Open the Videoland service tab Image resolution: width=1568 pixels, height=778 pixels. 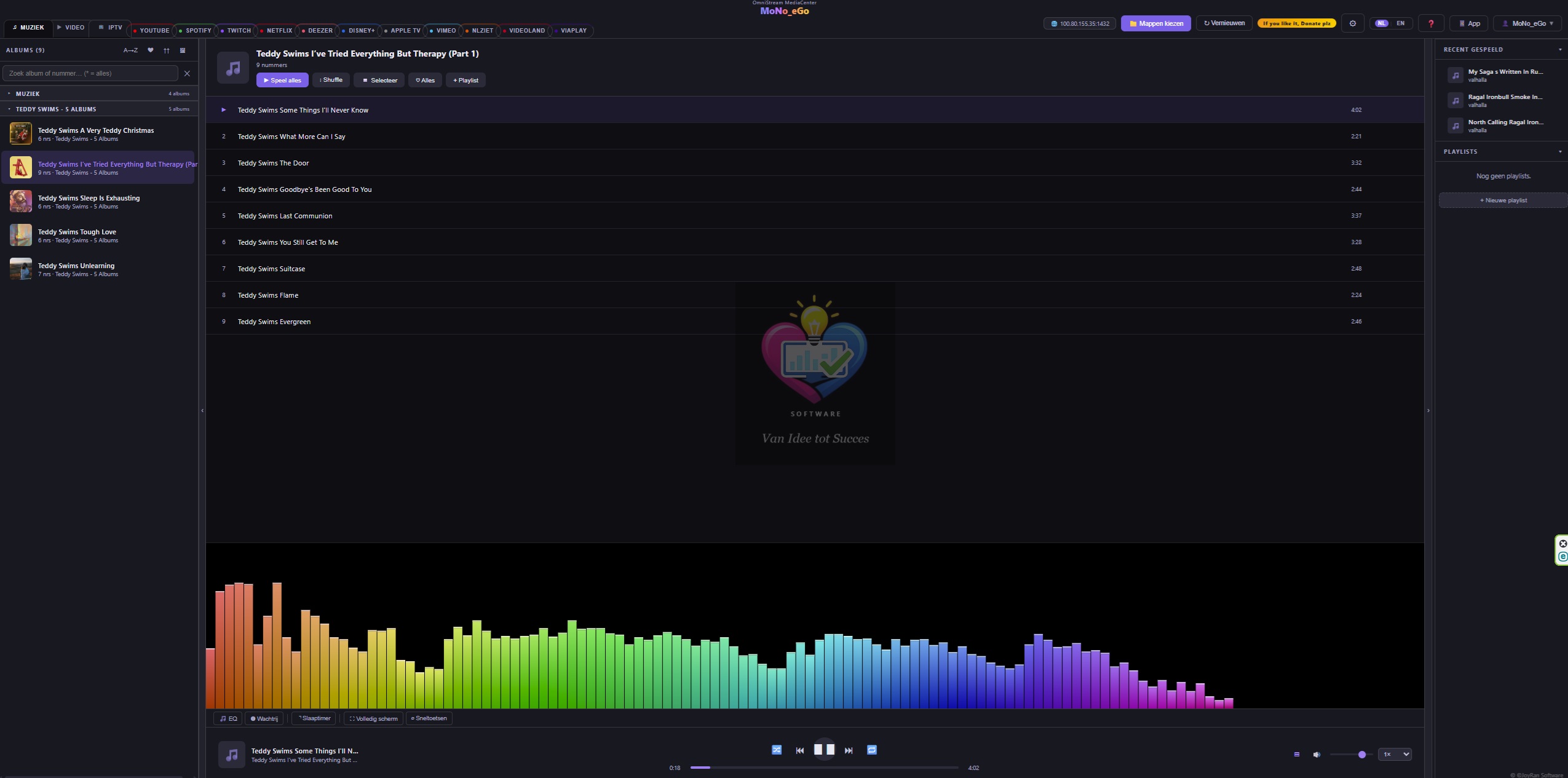click(x=524, y=30)
